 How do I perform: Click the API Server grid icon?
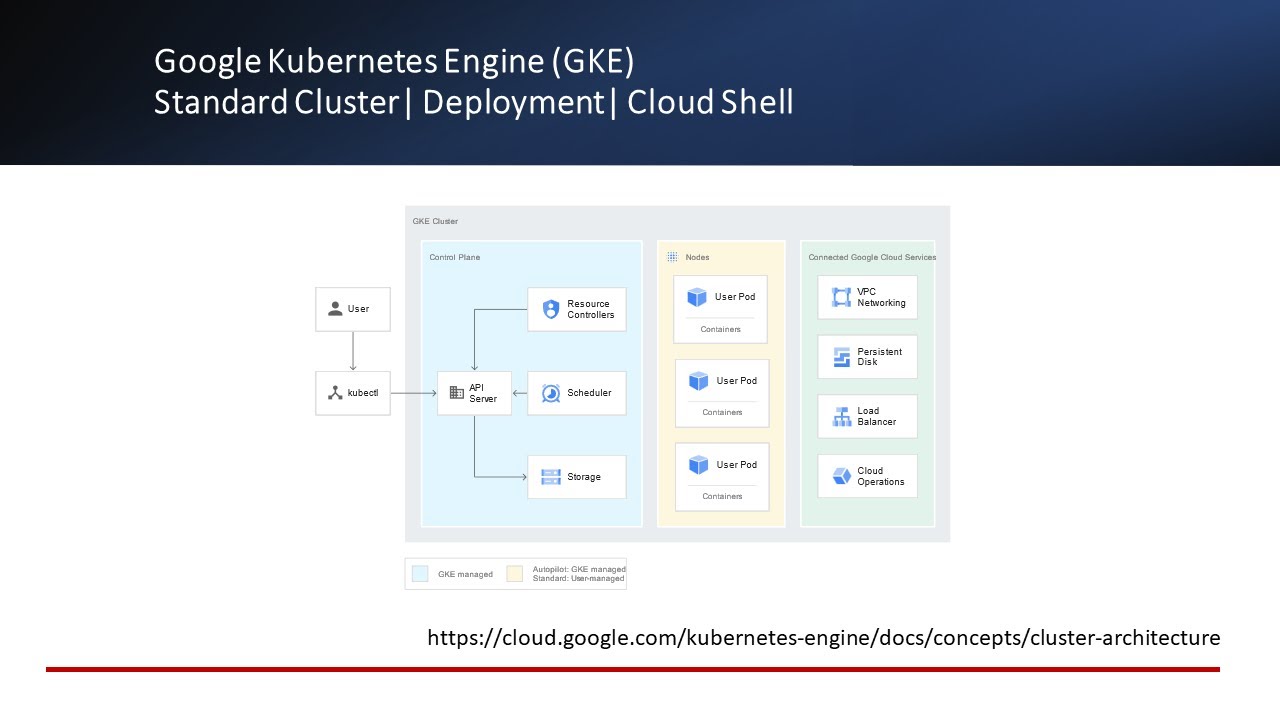point(456,393)
